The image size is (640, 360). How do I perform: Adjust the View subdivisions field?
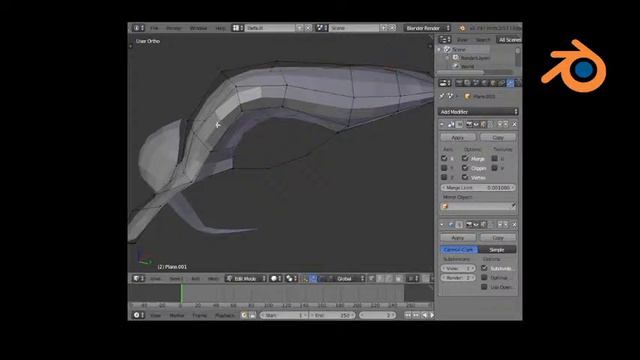tap(458, 269)
